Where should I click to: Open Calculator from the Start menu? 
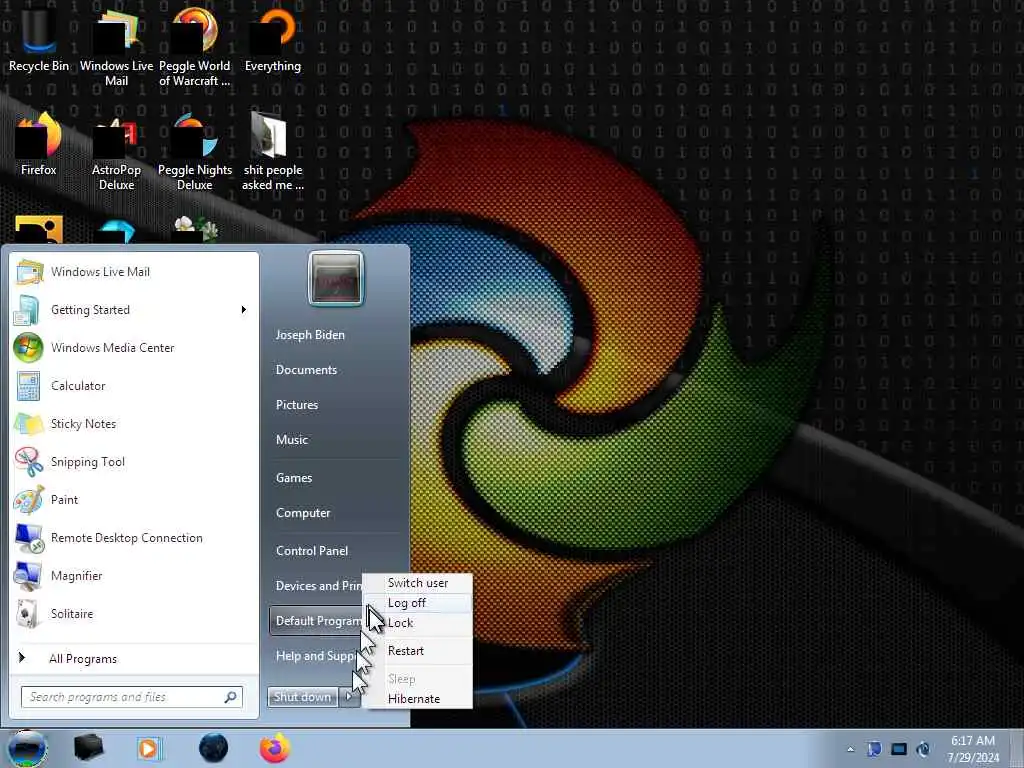tap(135, 385)
